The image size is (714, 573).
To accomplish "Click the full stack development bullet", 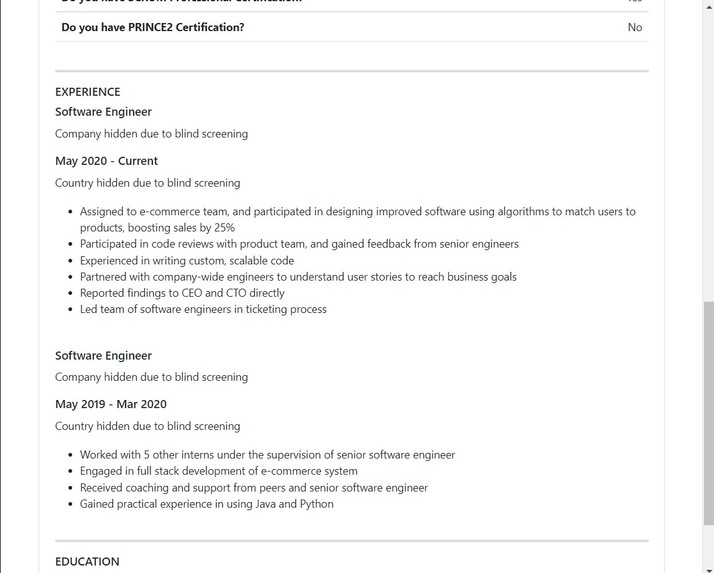I will (x=219, y=471).
